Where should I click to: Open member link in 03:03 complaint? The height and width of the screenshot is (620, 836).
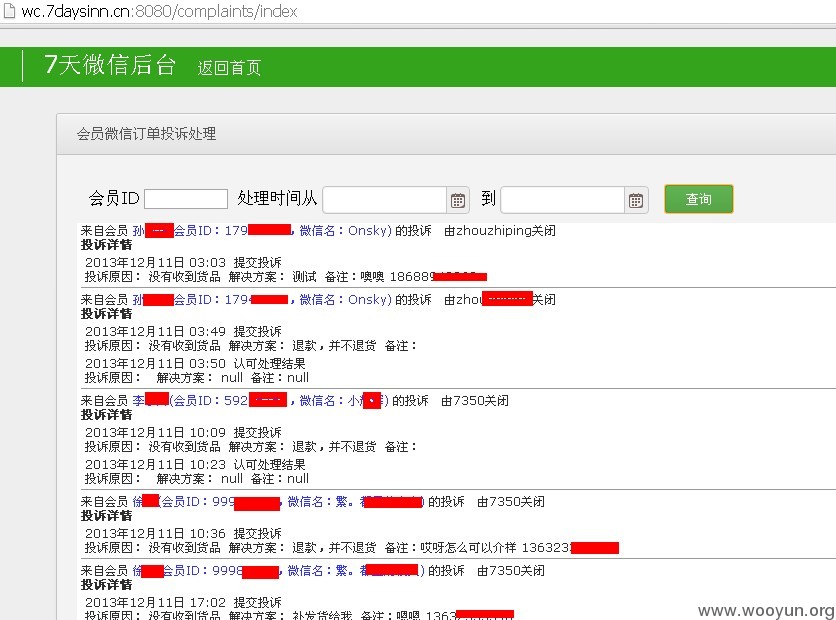pos(262,231)
